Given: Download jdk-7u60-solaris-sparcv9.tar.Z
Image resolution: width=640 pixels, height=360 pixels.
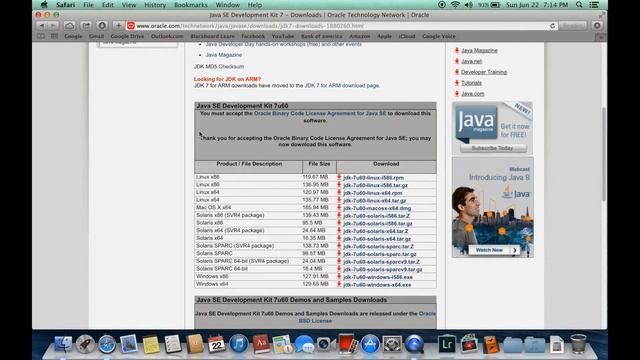Looking at the screenshot, I should (381, 262).
